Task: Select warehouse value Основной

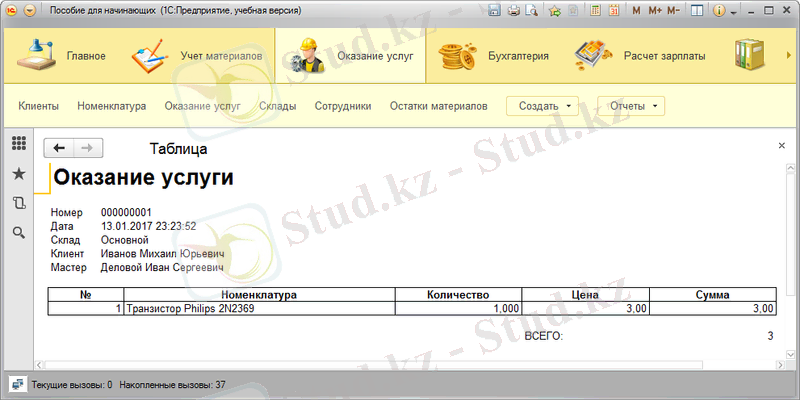Action: 124,240
